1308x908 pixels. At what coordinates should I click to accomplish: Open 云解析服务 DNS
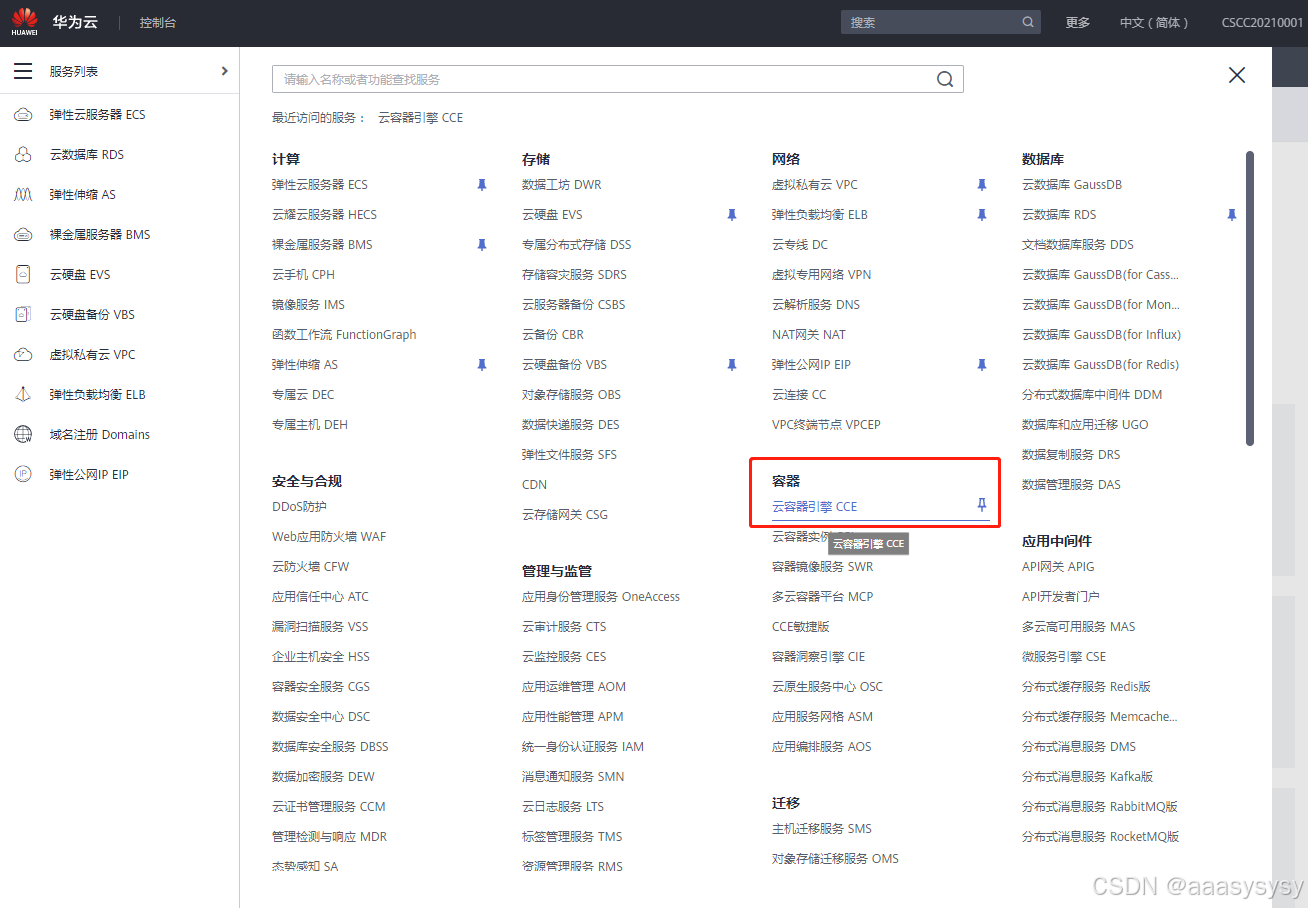point(815,305)
